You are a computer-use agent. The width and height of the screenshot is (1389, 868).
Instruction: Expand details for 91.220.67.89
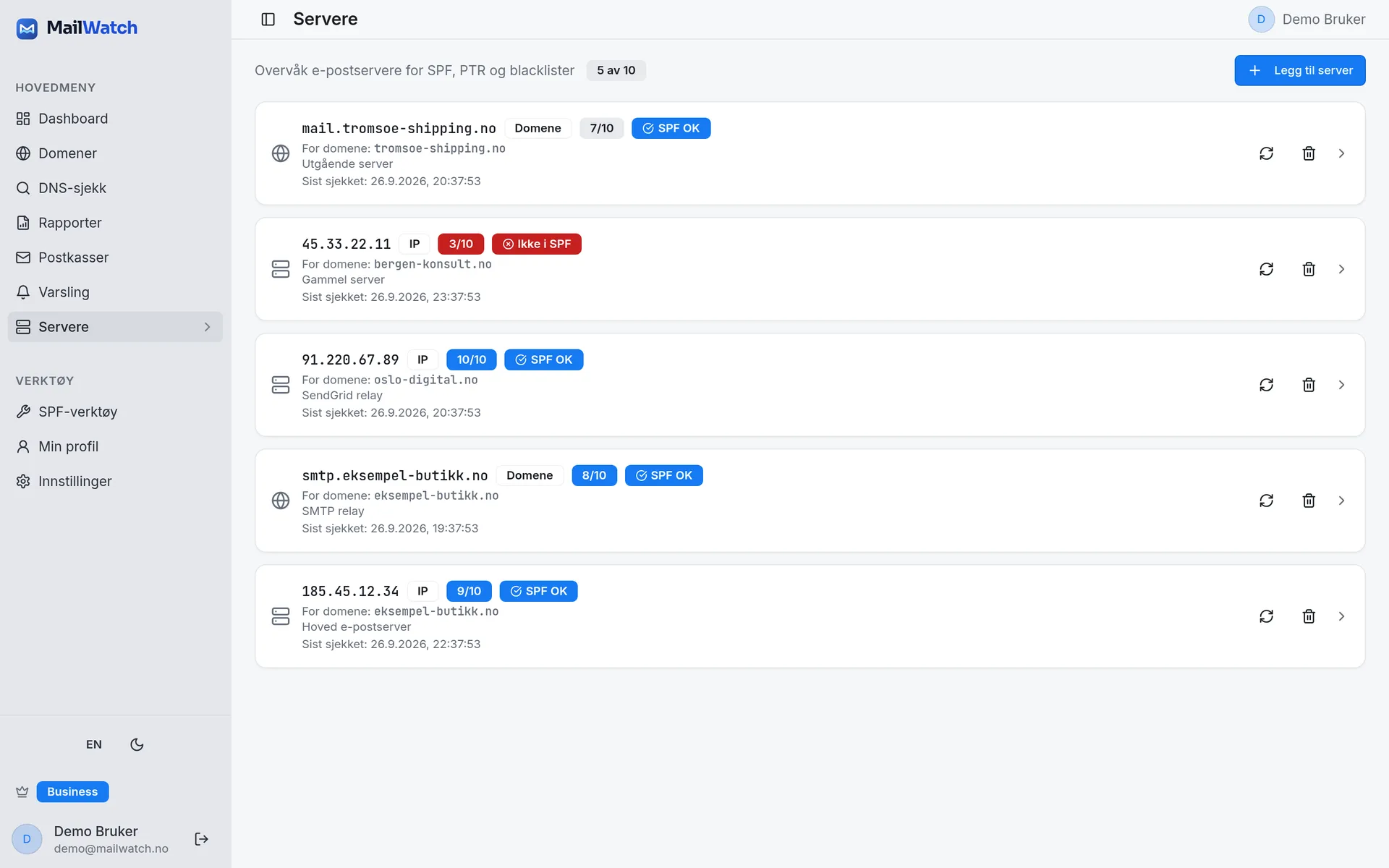[x=1341, y=385]
